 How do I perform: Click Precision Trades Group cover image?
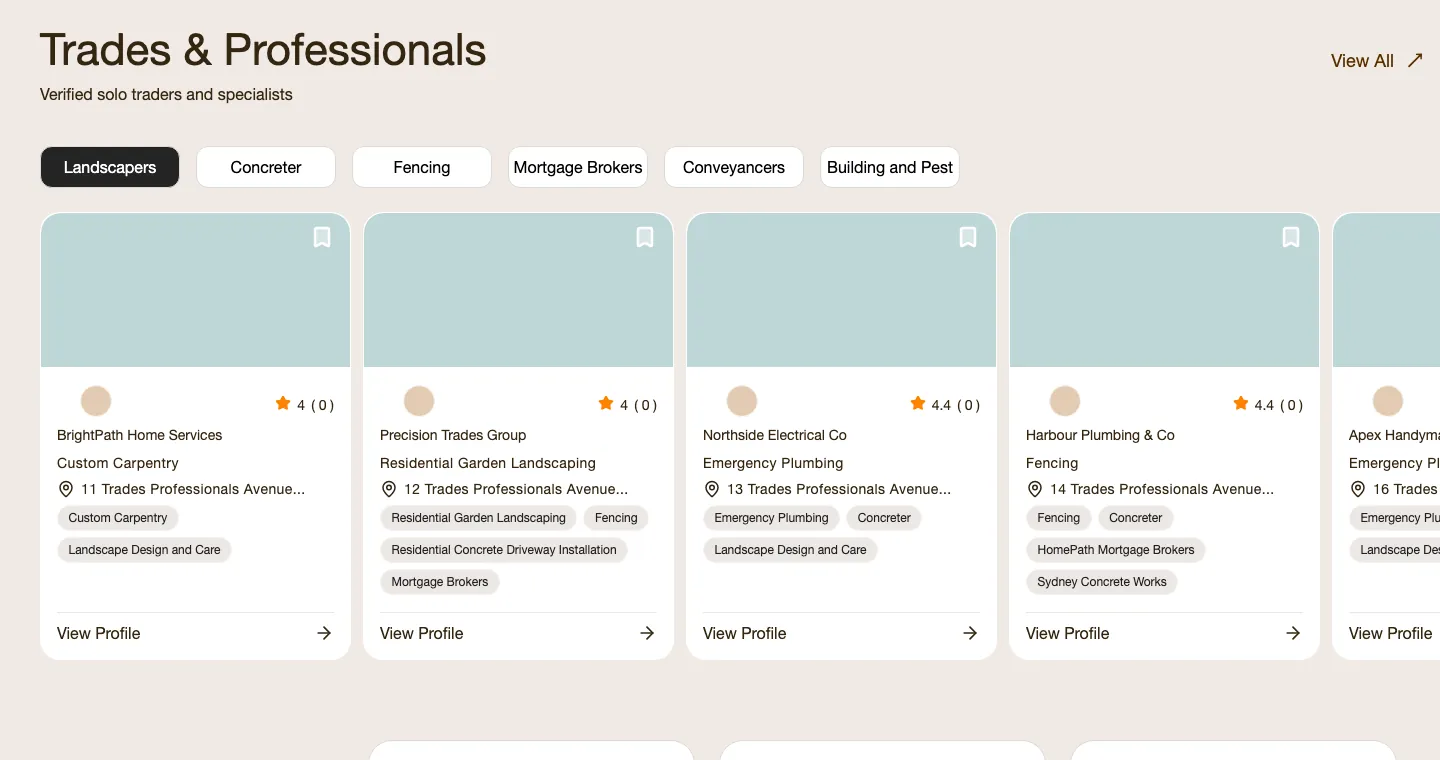click(518, 290)
